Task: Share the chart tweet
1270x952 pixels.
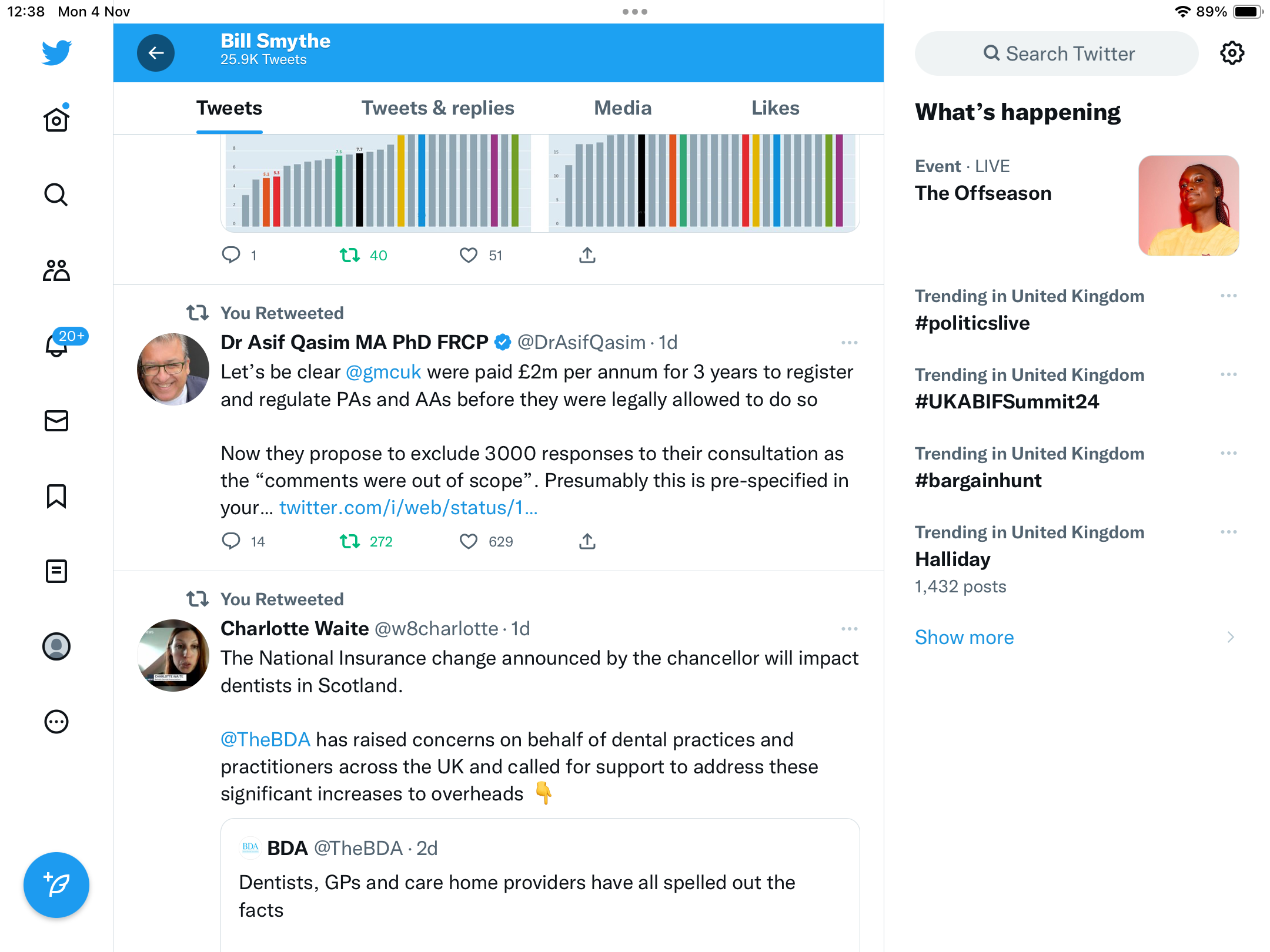Action: pyautogui.click(x=587, y=255)
